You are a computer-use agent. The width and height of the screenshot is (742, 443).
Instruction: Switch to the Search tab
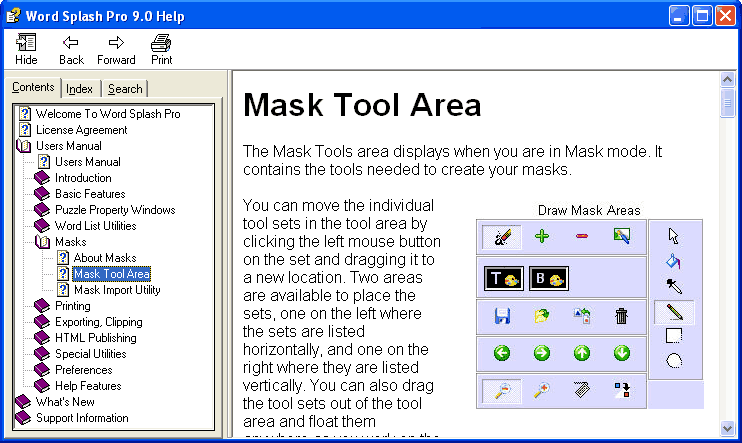pyautogui.click(x=125, y=89)
